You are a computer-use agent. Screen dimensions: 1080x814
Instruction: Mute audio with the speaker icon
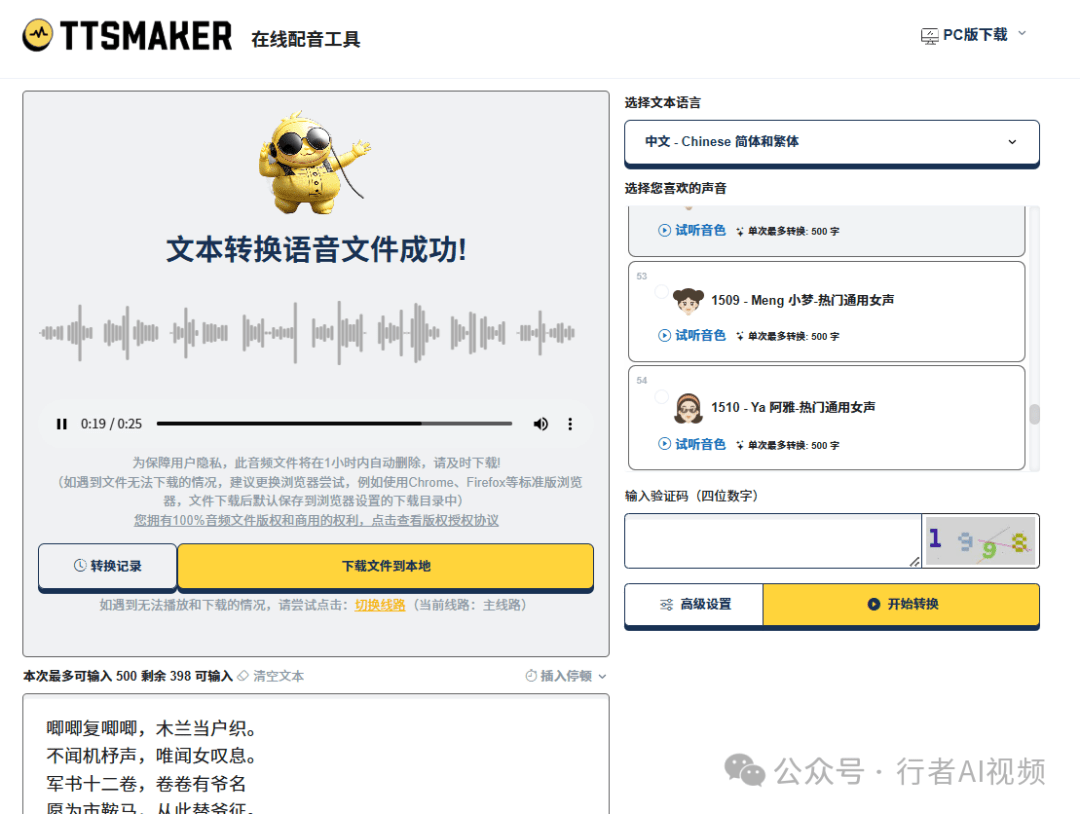(541, 424)
